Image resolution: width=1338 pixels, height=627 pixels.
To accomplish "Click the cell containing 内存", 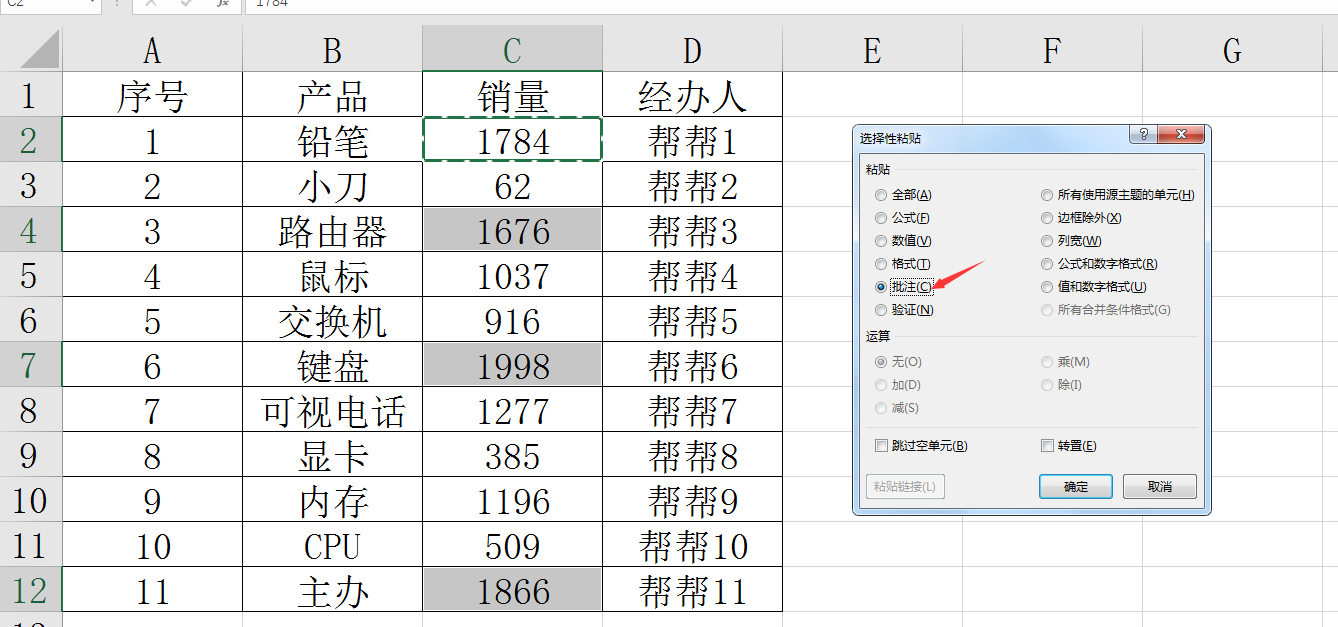I will pyautogui.click(x=332, y=499).
